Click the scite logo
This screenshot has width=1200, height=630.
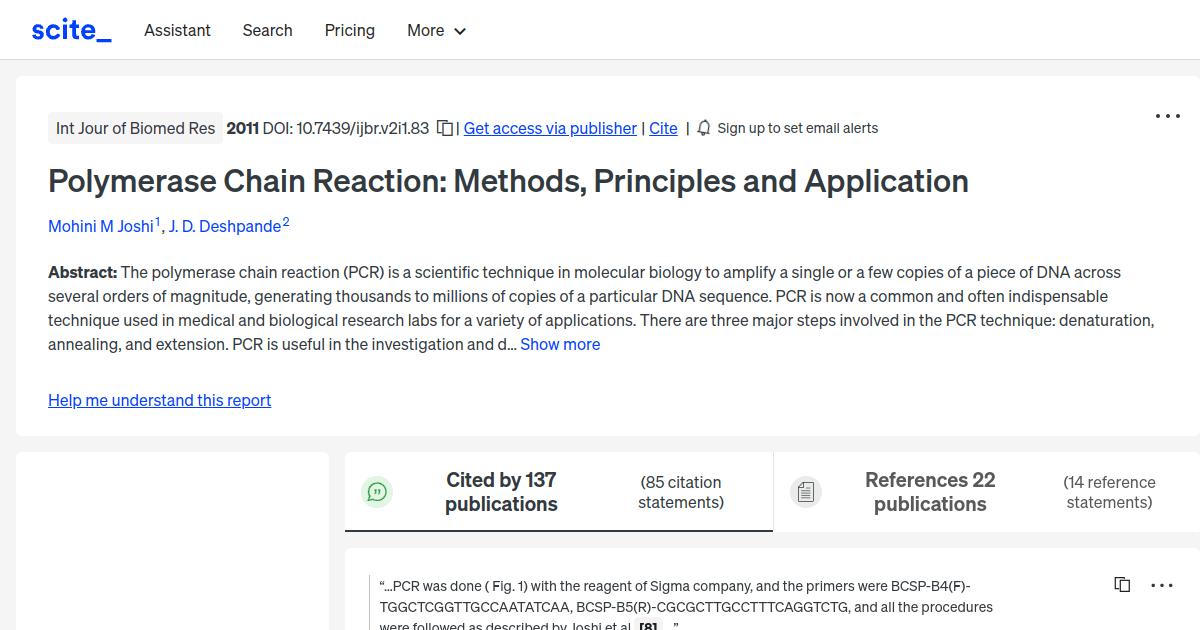pos(70,29)
